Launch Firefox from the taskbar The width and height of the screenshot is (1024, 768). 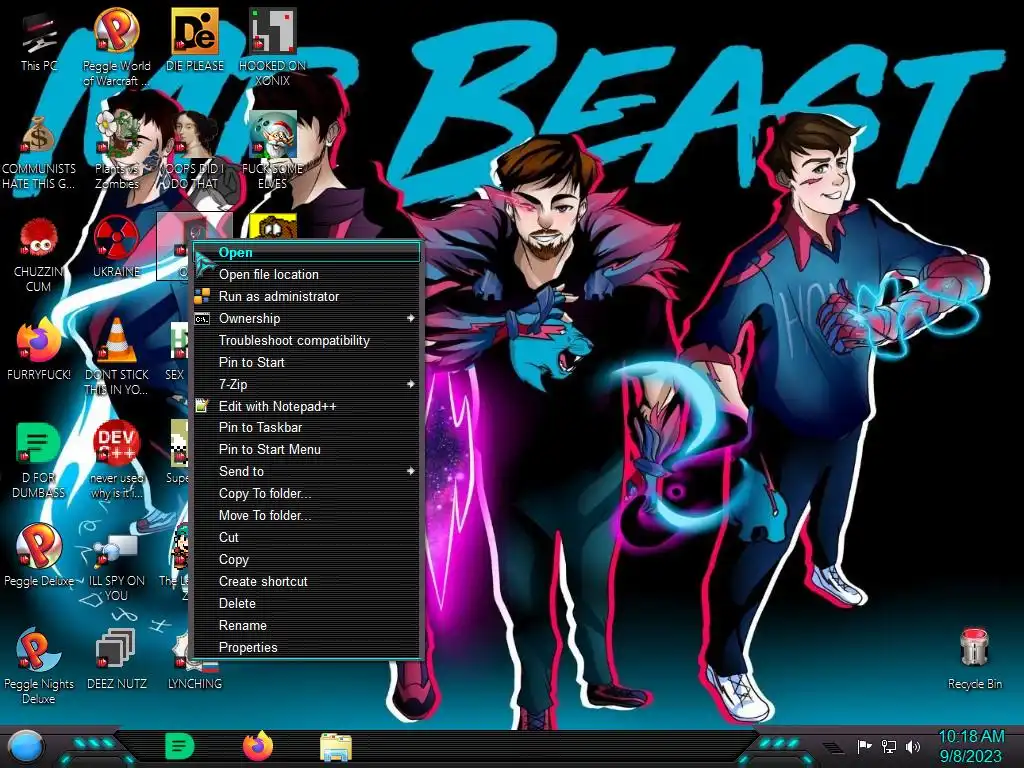[258, 746]
